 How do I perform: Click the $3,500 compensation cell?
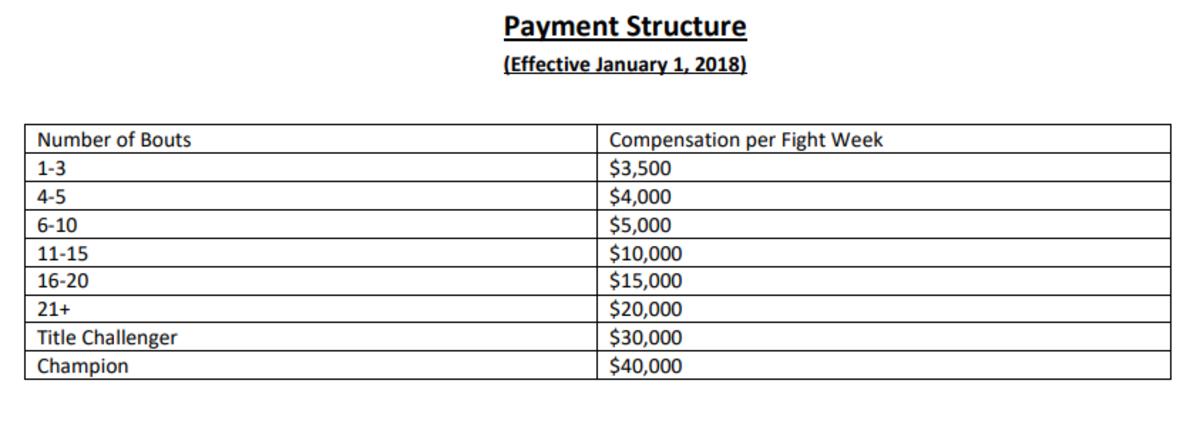[640, 168]
